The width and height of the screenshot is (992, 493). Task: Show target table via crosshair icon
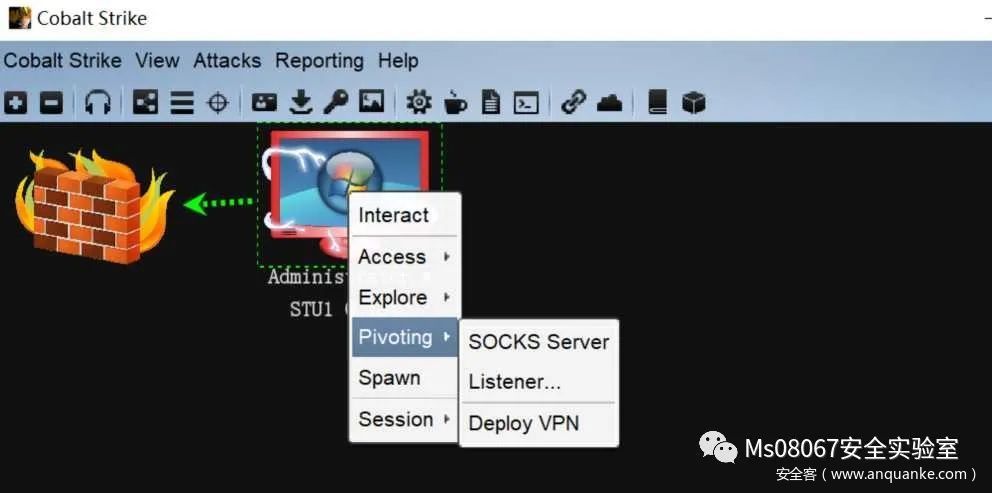218,102
